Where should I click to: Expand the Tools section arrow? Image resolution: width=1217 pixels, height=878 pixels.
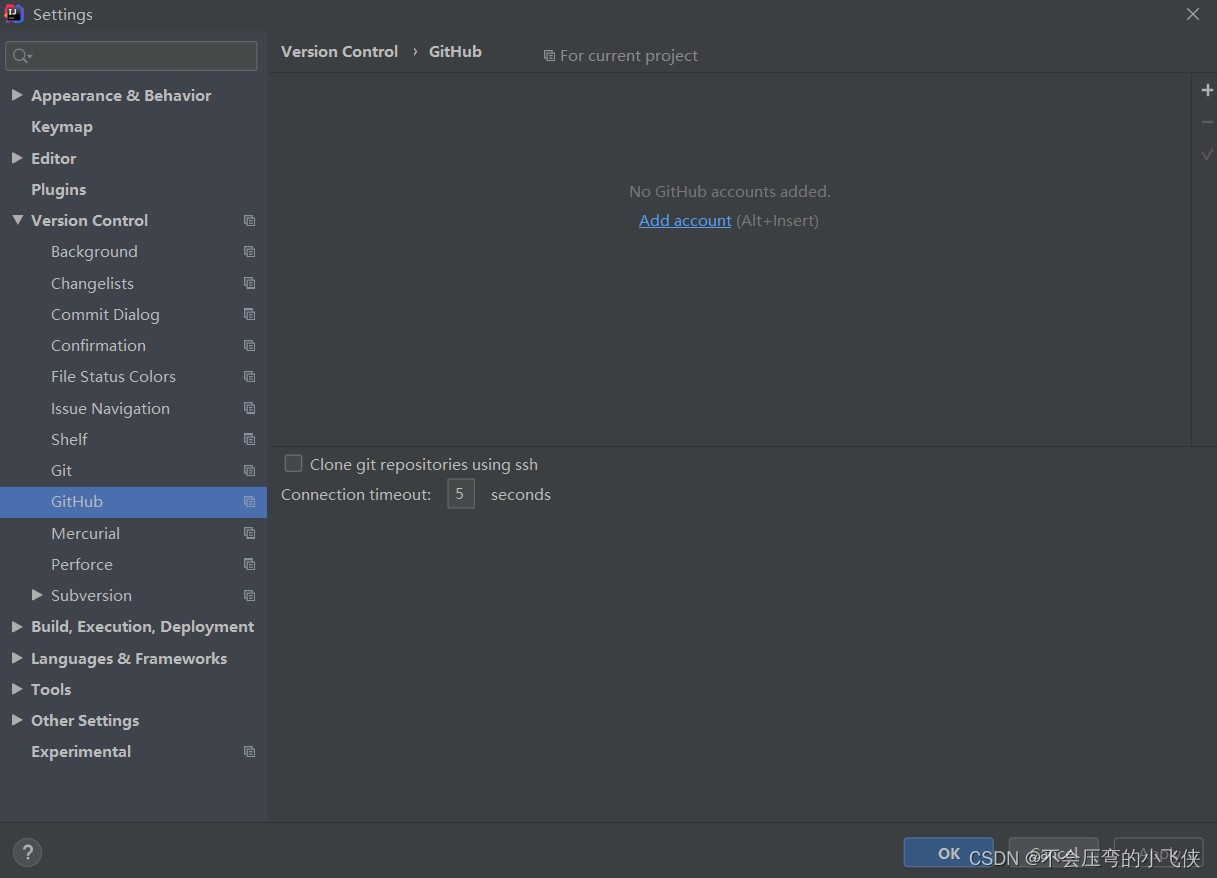[x=17, y=689]
